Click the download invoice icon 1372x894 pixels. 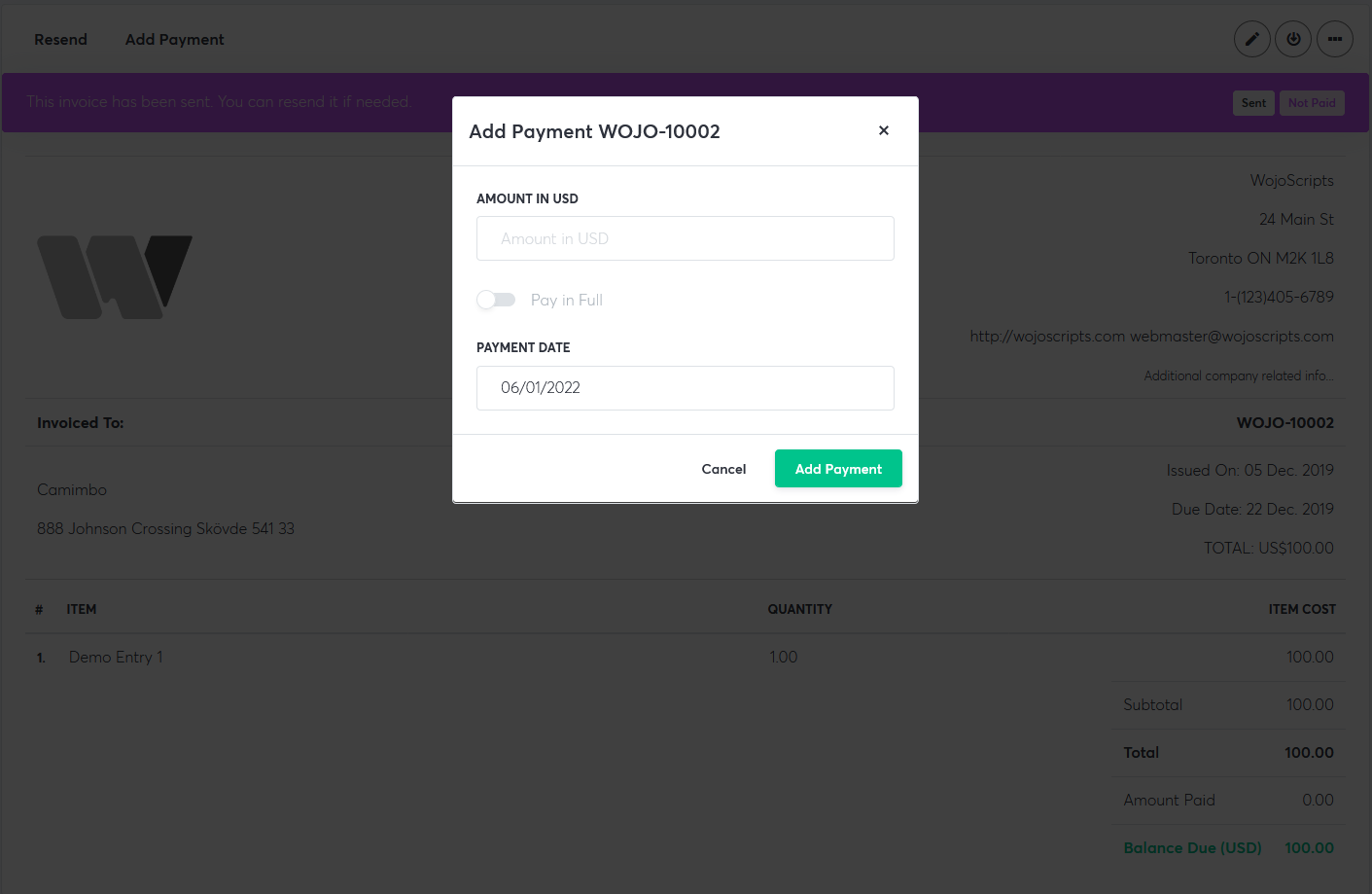(1293, 39)
